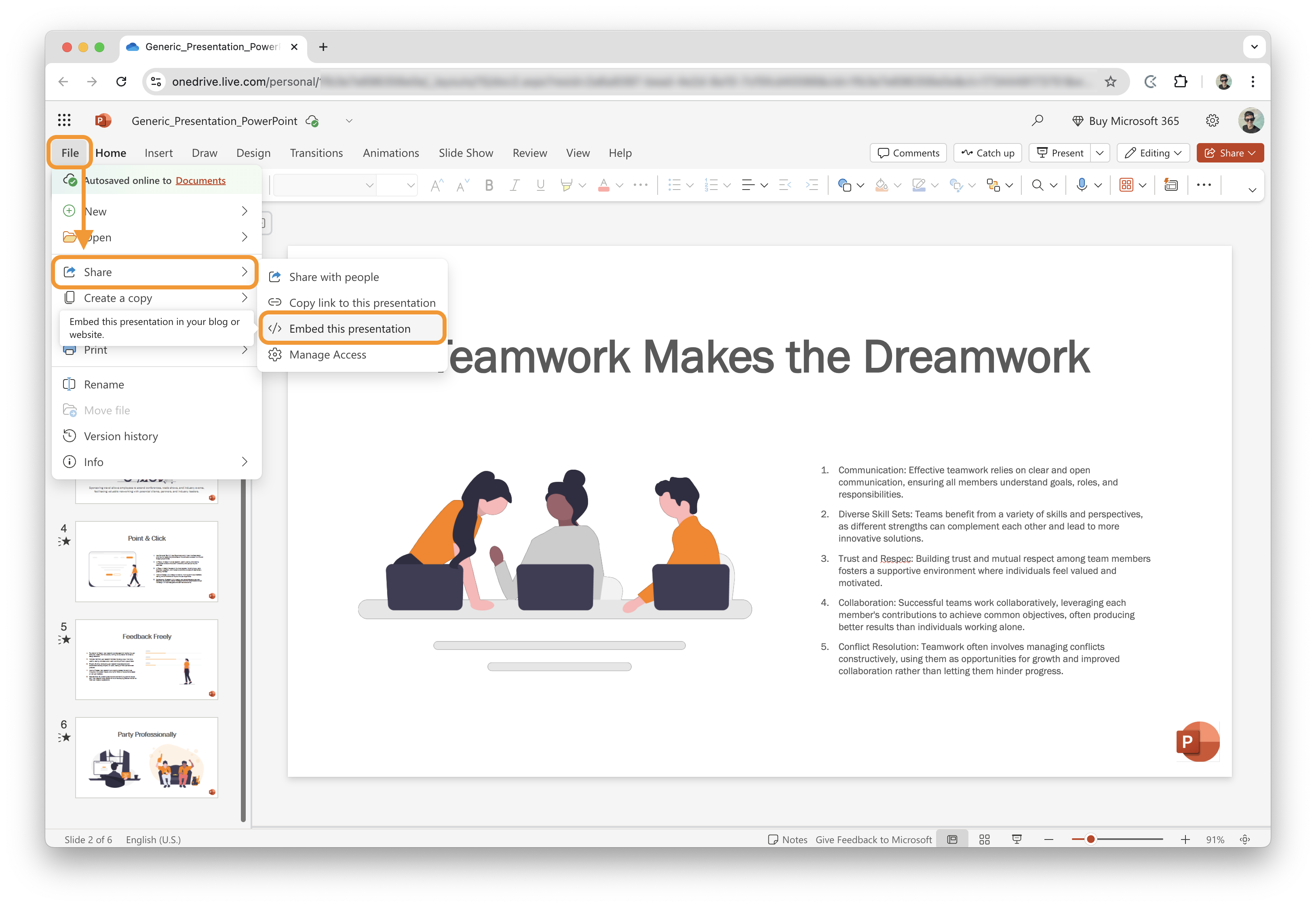This screenshot has width=1316, height=907.
Task: Toggle Italic formatting
Action: pos(514,185)
